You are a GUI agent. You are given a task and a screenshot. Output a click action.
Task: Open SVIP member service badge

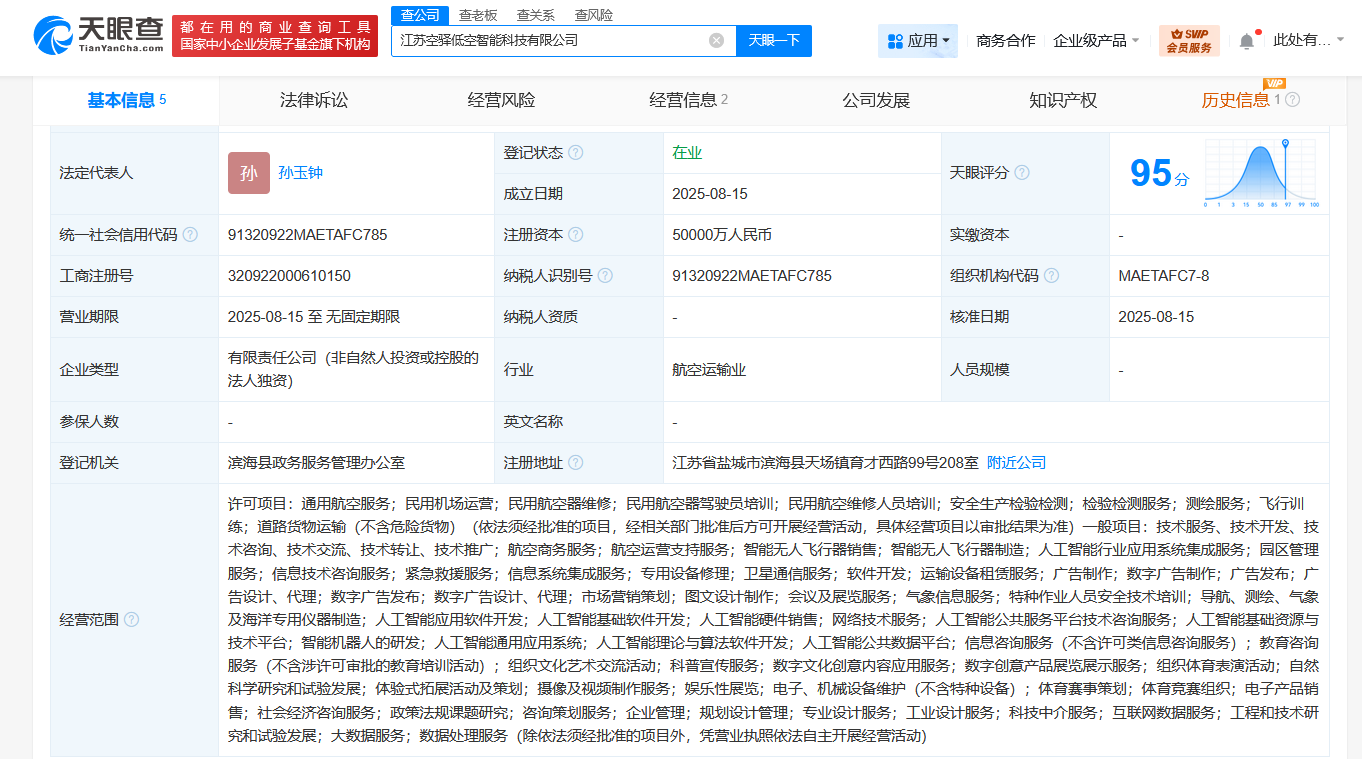[x=1189, y=41]
